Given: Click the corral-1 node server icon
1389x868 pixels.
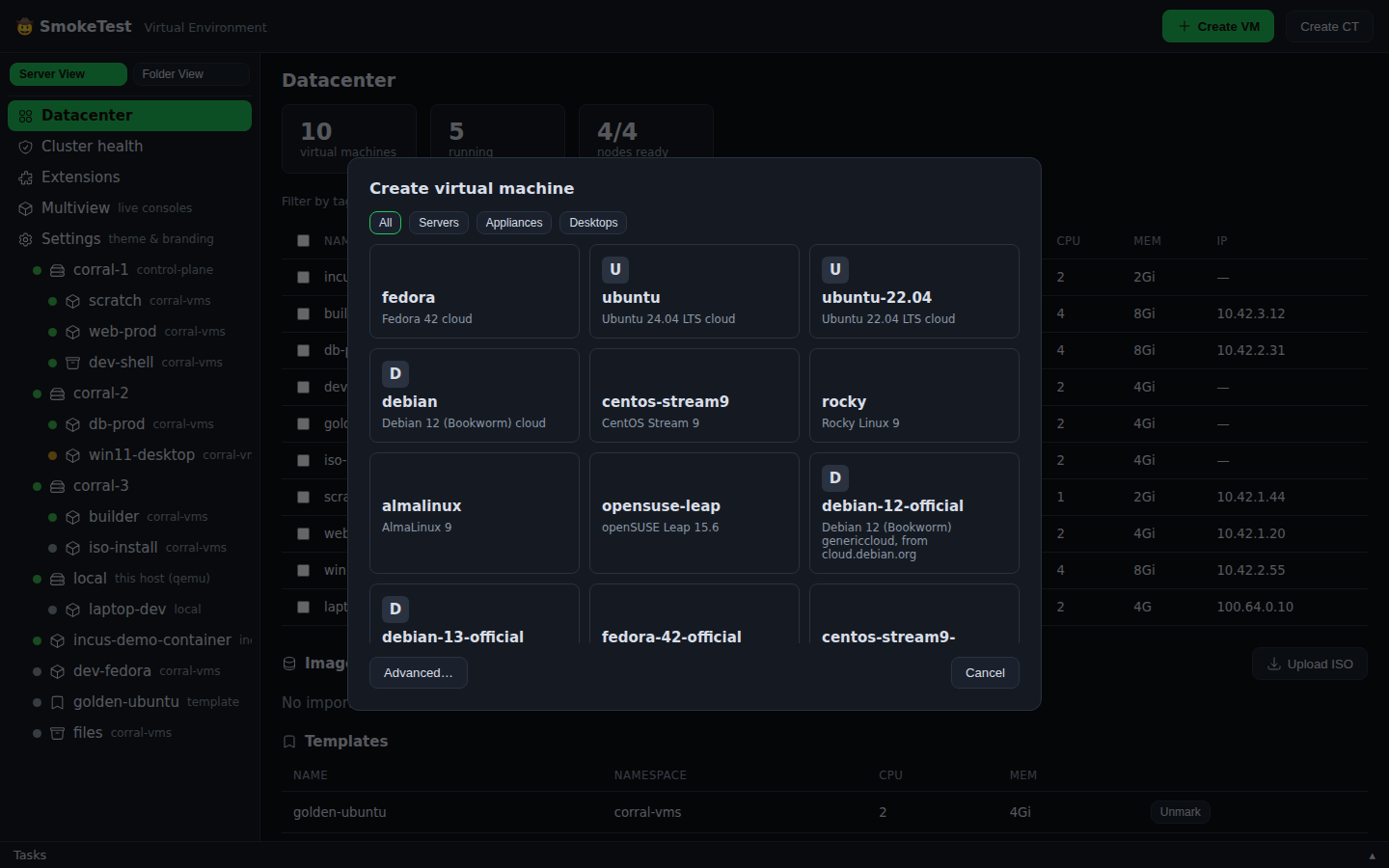Looking at the screenshot, I should pyautogui.click(x=58, y=270).
